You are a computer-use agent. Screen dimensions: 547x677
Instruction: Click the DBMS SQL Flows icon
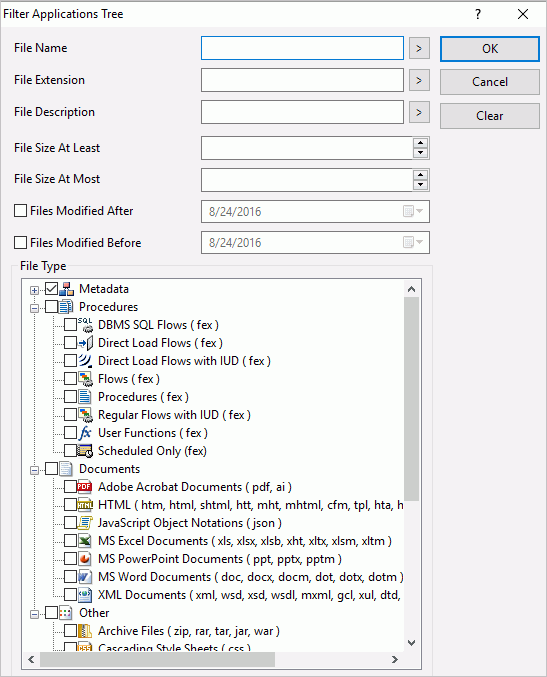tap(85, 325)
